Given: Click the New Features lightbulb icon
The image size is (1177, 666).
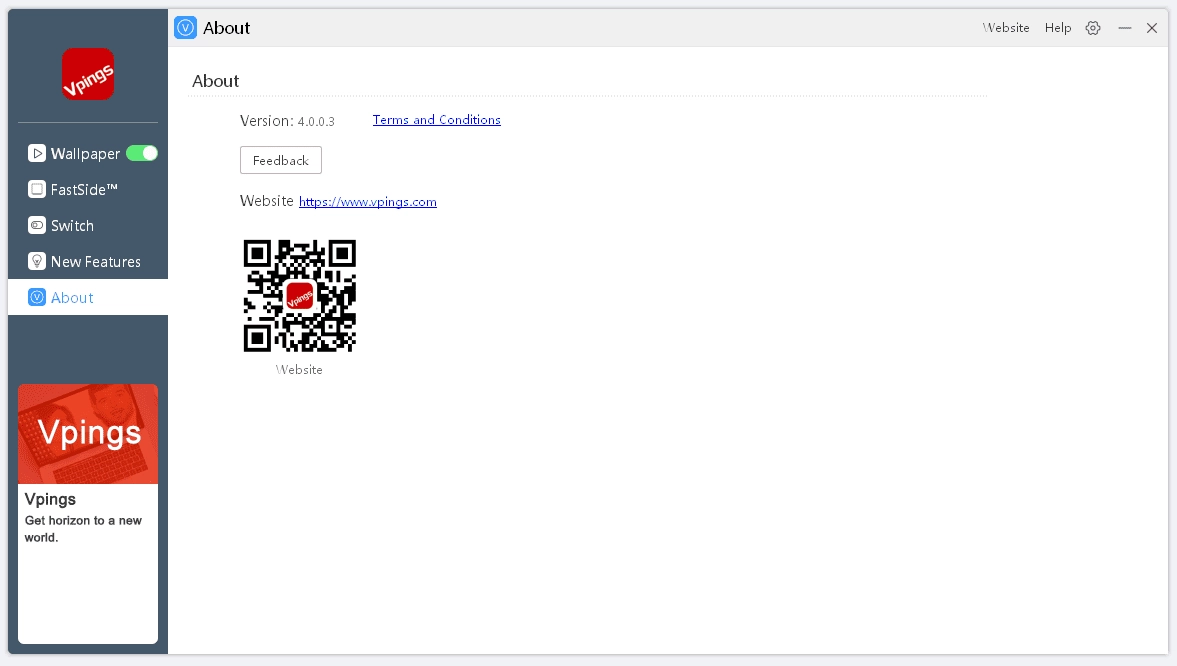Looking at the screenshot, I should coord(37,261).
